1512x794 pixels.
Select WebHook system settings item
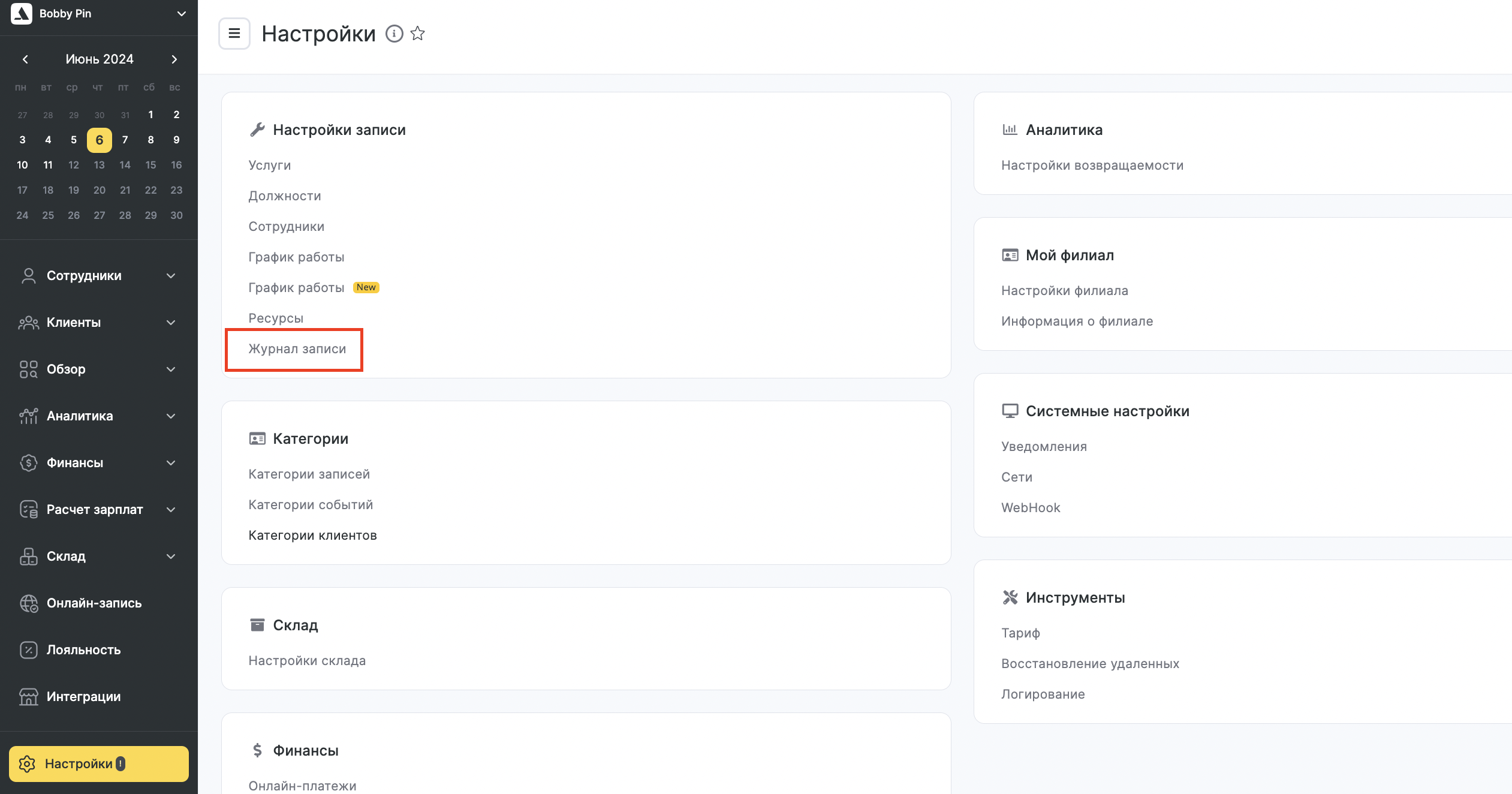point(1030,507)
